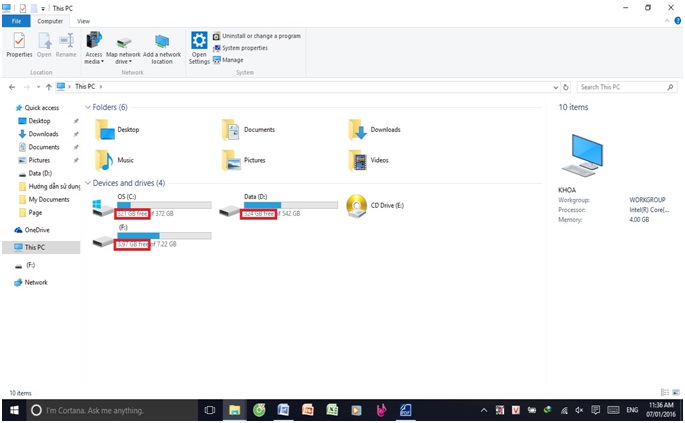Click System properties in the ribbon
The width and height of the screenshot is (685, 423).
244,48
